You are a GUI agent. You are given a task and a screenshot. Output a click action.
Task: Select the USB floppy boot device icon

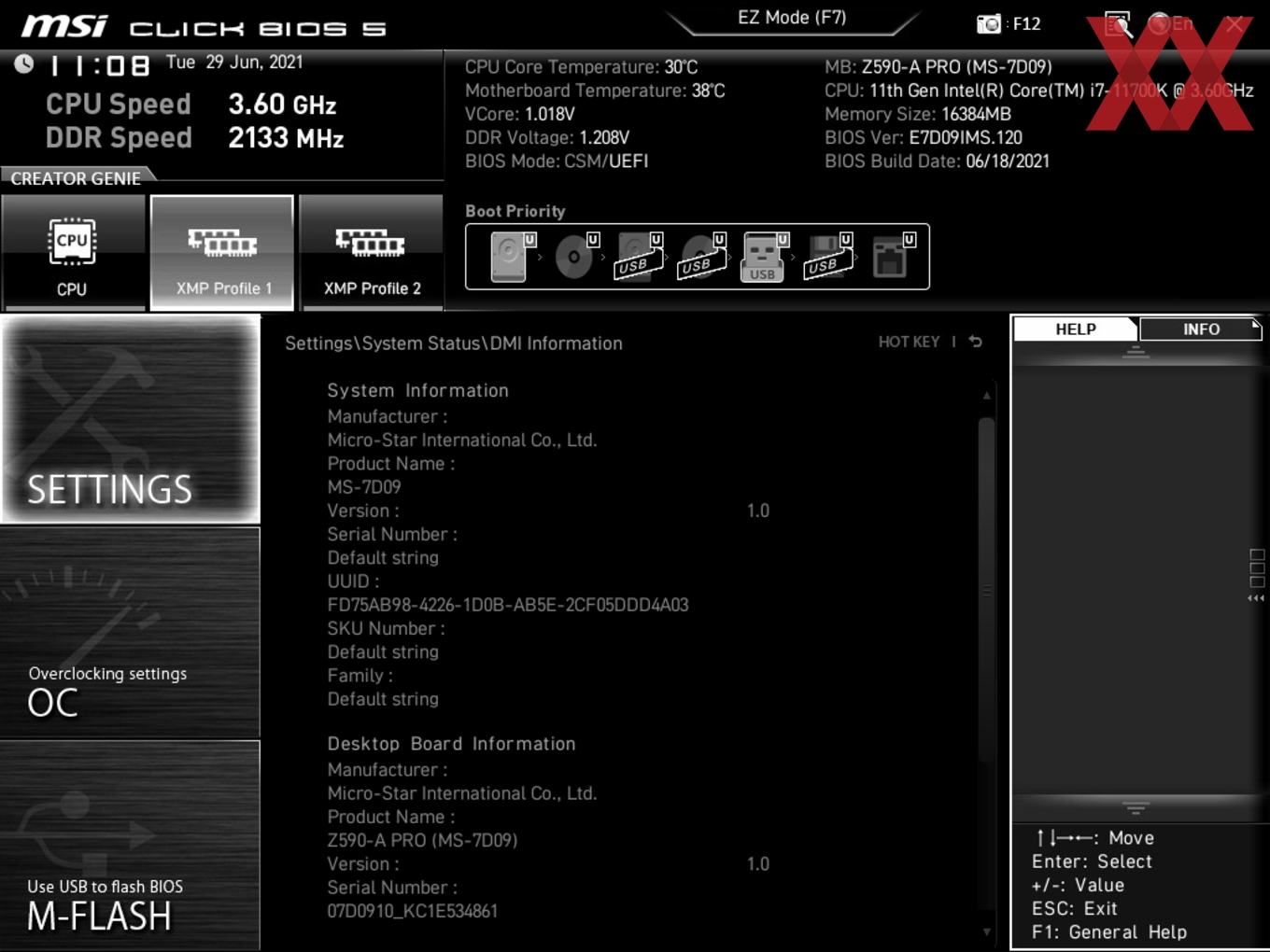828,257
